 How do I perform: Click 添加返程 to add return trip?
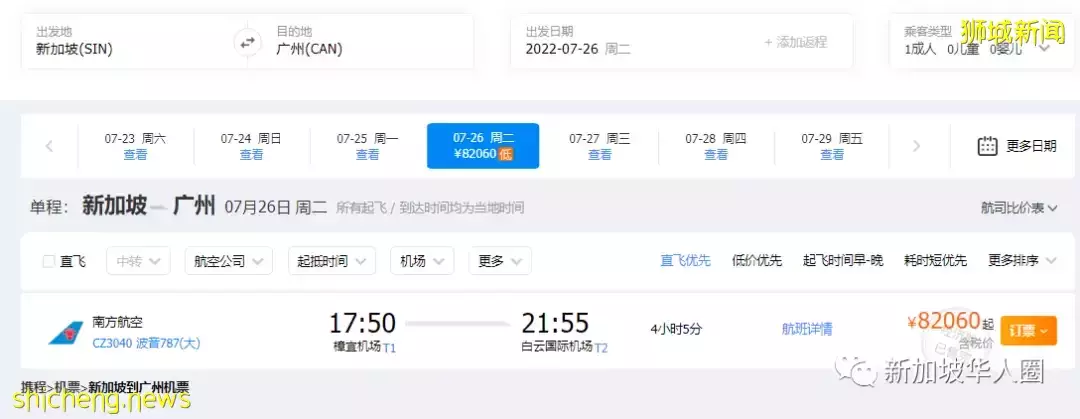[x=796, y=42]
